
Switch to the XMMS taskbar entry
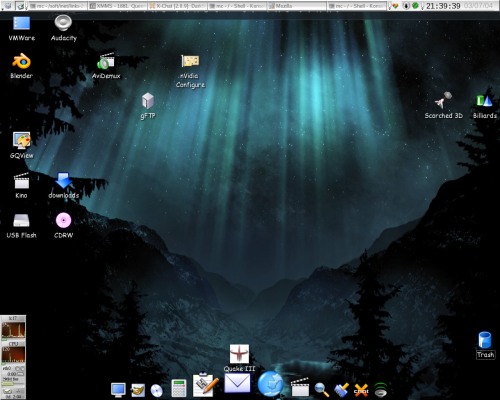[117, 6]
